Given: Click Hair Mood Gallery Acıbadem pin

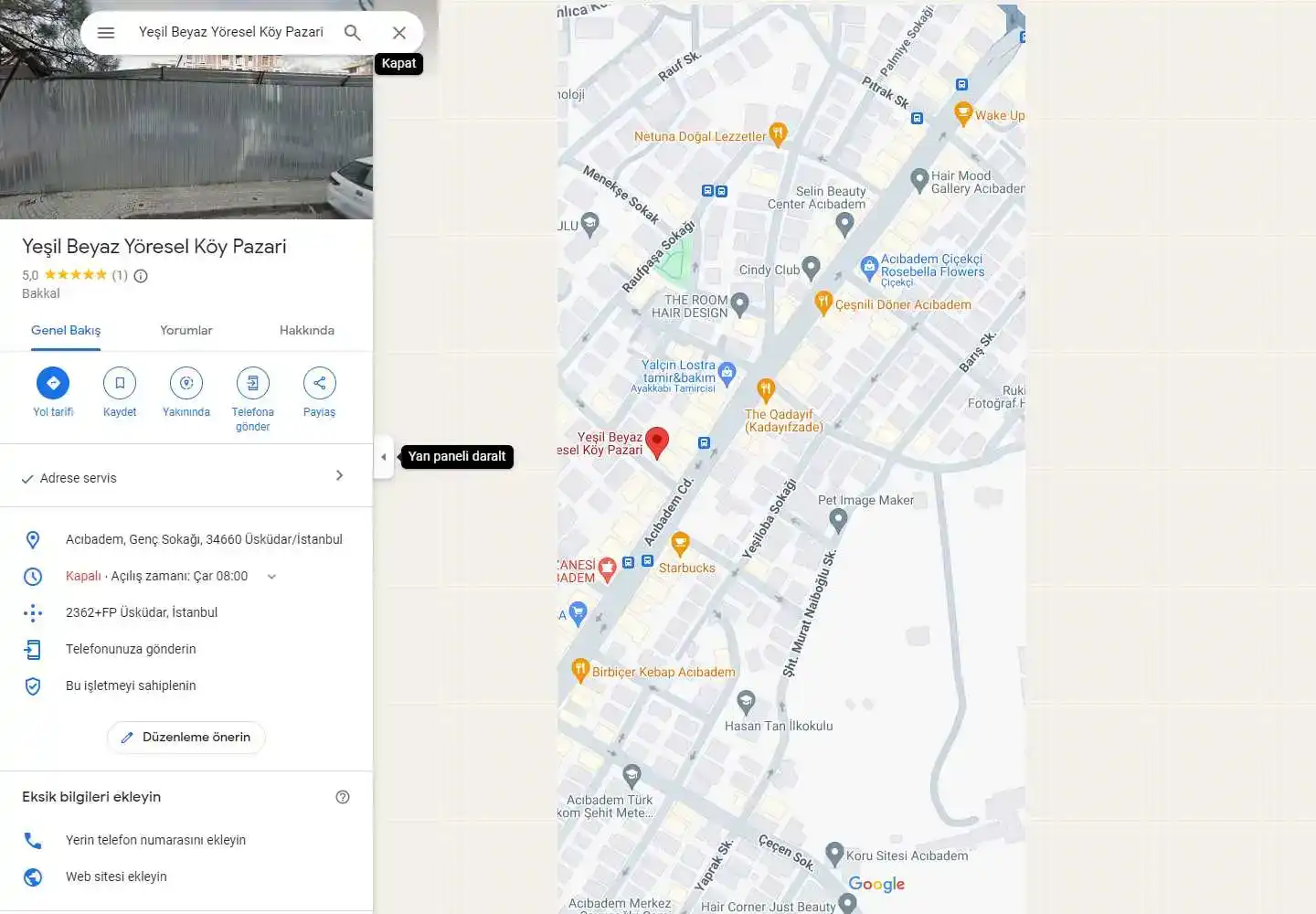Looking at the screenshot, I should click(919, 180).
